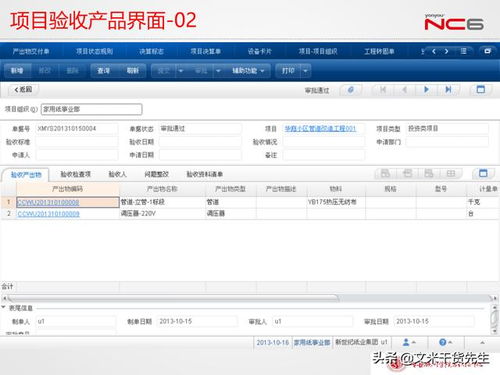This screenshot has height=375, width=500.
Task: Open the 调压器-220V product code link
Action: click(49, 214)
